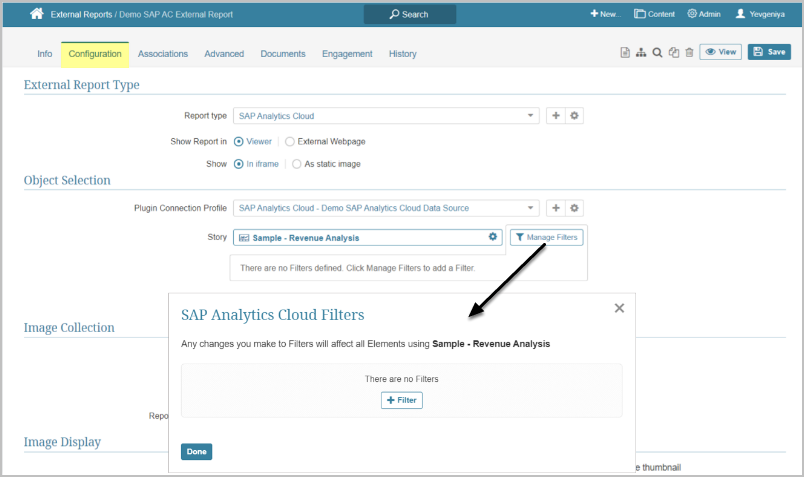Switch to the Associations tab
804x477 pixels.
tap(163, 54)
